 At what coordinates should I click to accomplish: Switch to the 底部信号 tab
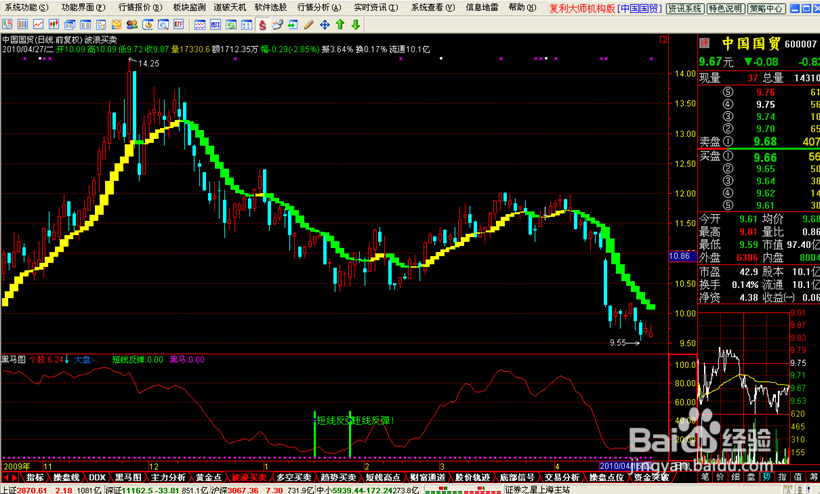click(517, 477)
